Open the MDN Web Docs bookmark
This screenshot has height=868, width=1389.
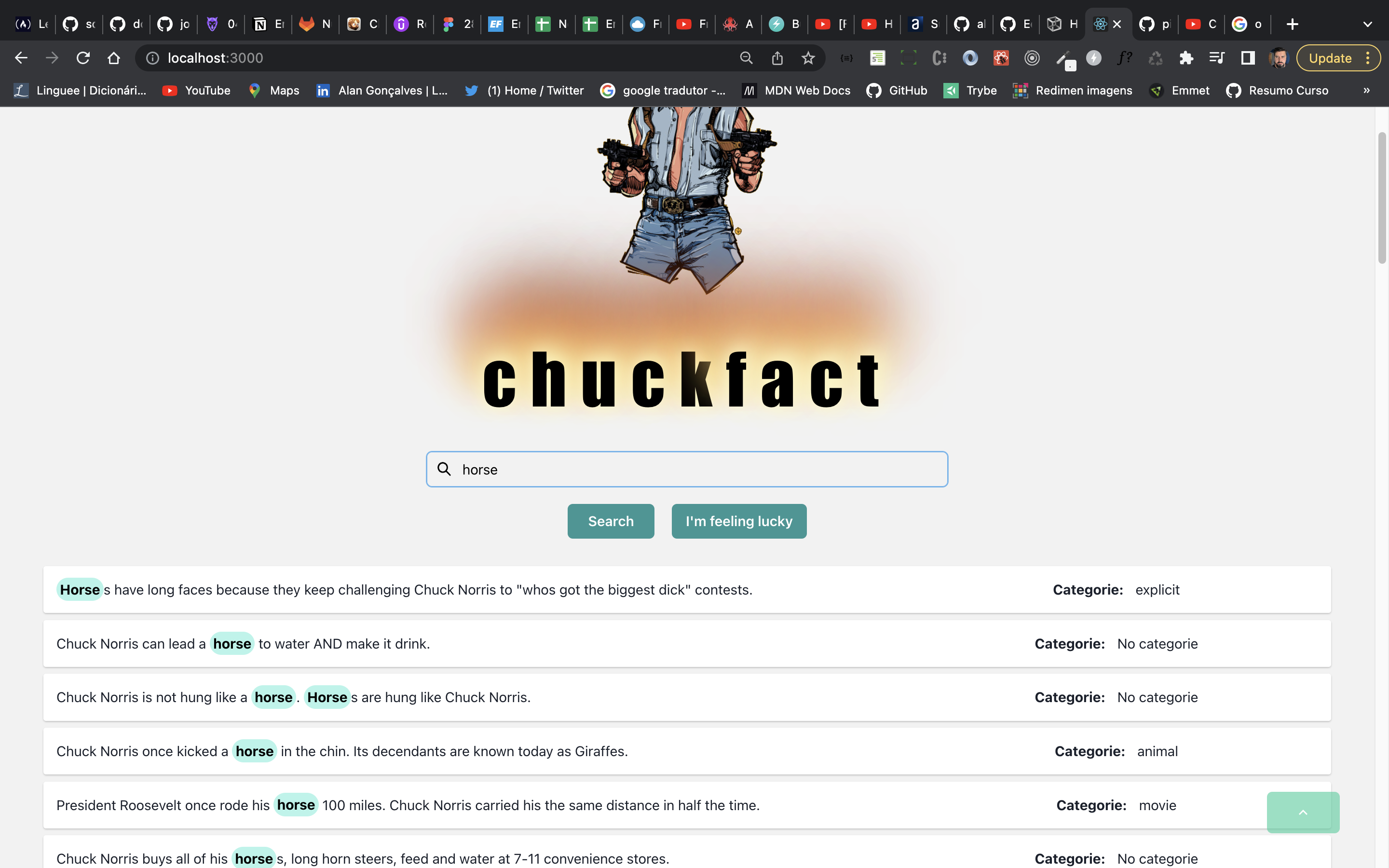796,90
